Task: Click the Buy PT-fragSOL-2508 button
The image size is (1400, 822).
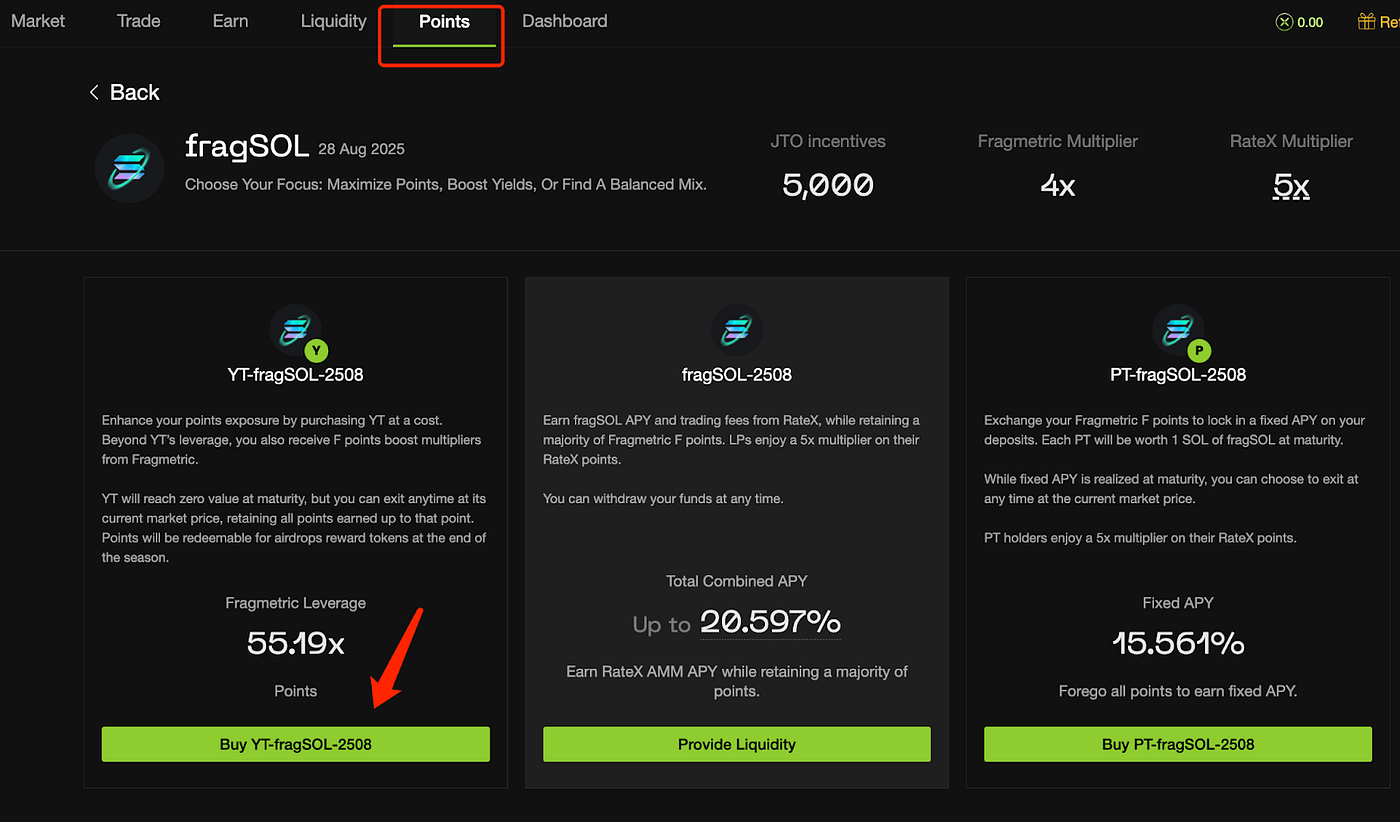Action: point(1178,744)
